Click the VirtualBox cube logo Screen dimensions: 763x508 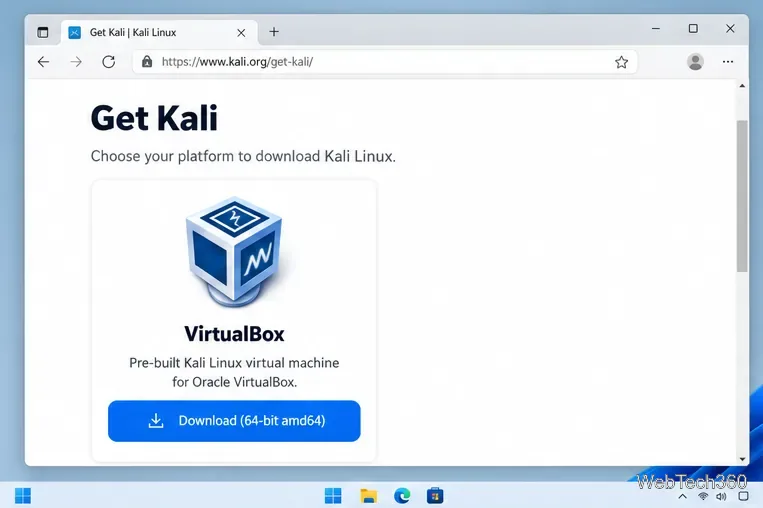[235, 252]
